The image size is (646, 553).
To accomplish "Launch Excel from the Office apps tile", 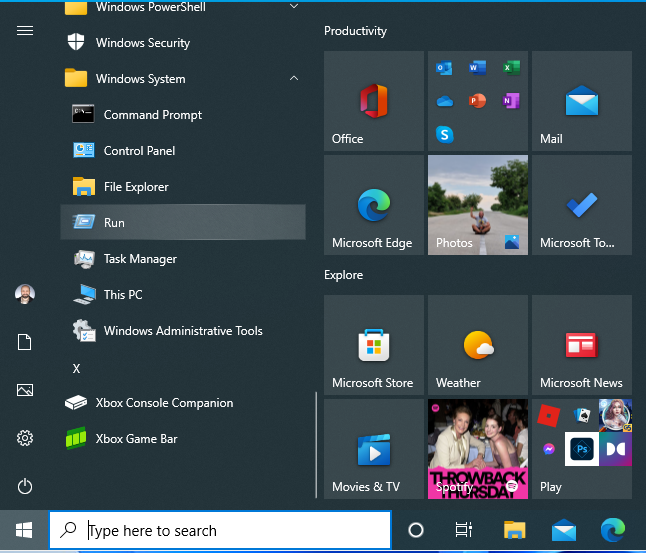I will [x=511, y=68].
